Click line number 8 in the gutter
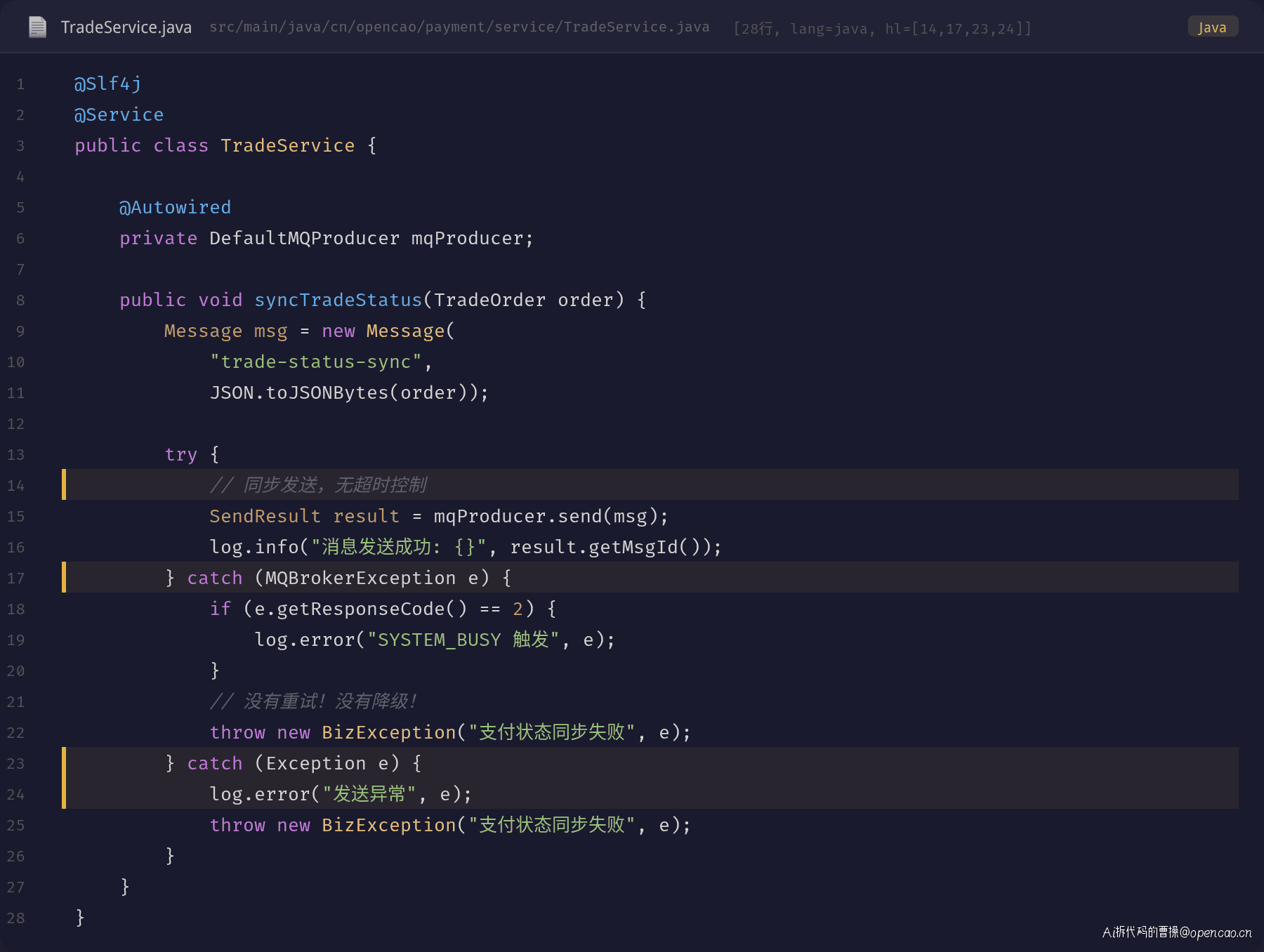Screen dimensions: 1264x952 [20, 300]
